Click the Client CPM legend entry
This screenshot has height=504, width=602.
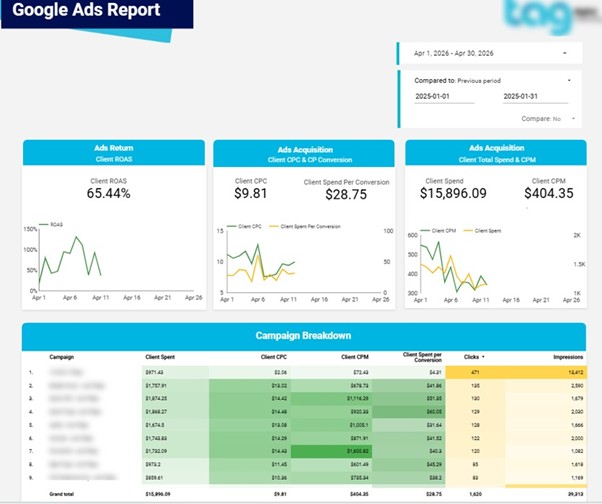coord(438,231)
